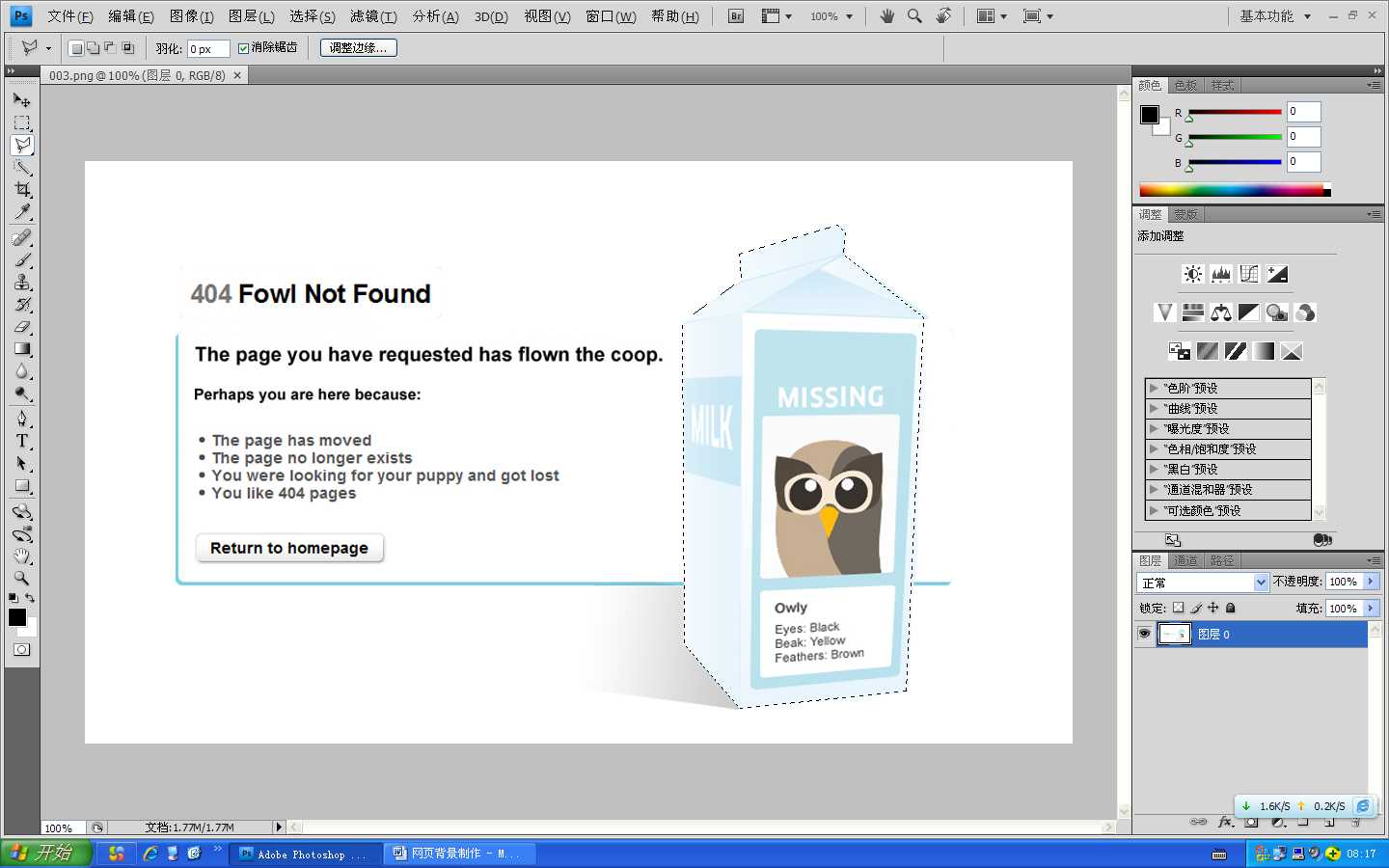Select the Path Selection tool
1389x868 pixels.
pos(22,463)
